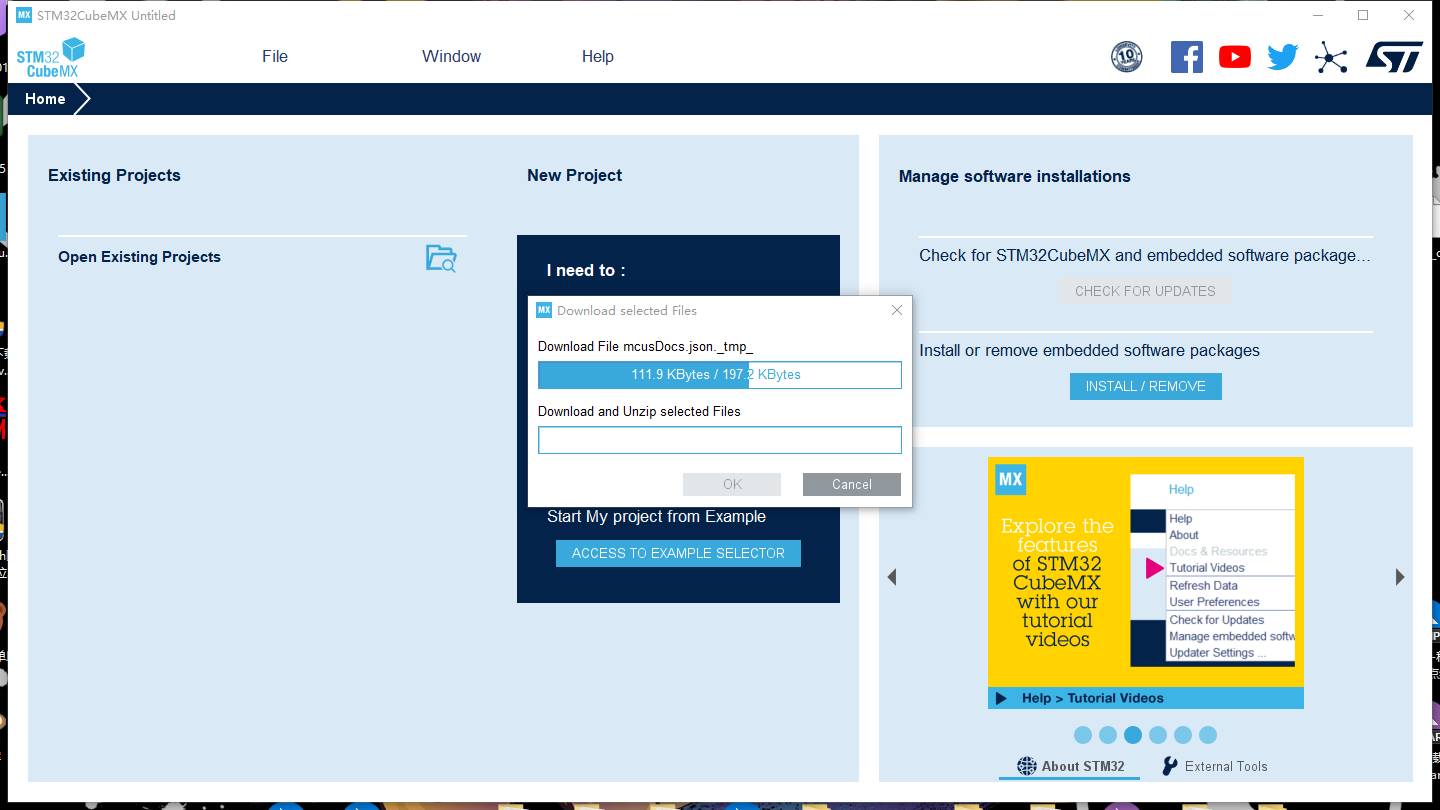Click the Cancel button in download dialog
This screenshot has width=1440, height=810.
(x=852, y=484)
